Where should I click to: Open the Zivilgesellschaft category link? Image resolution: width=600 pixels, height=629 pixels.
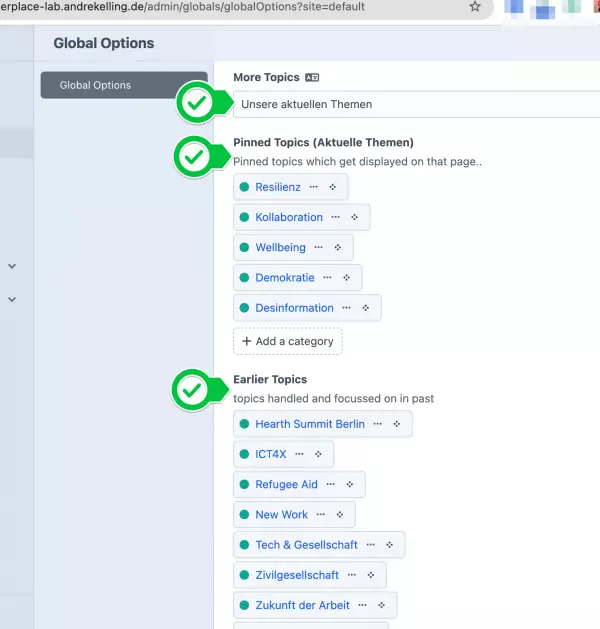click(x=297, y=575)
